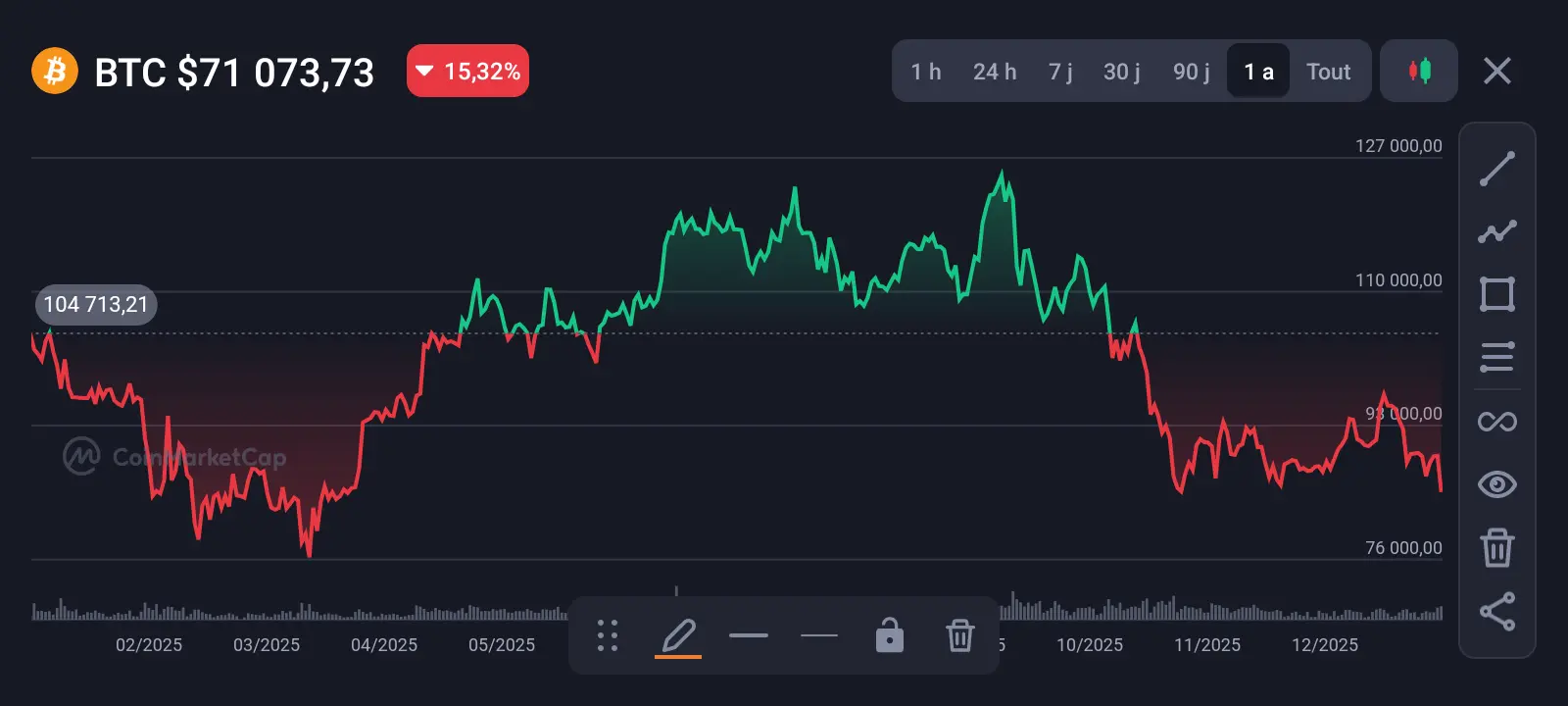Select the 1 a time range

click(x=1258, y=71)
